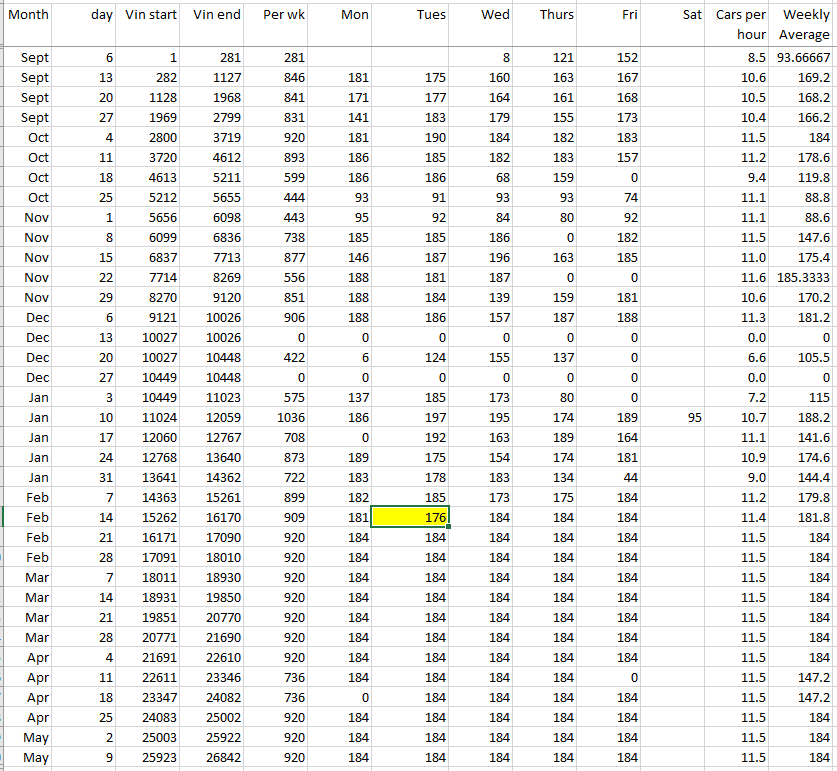Viewport: 837px width, 771px height.
Task: Select the yellow highlighted cell containing 176
Action: [410, 517]
